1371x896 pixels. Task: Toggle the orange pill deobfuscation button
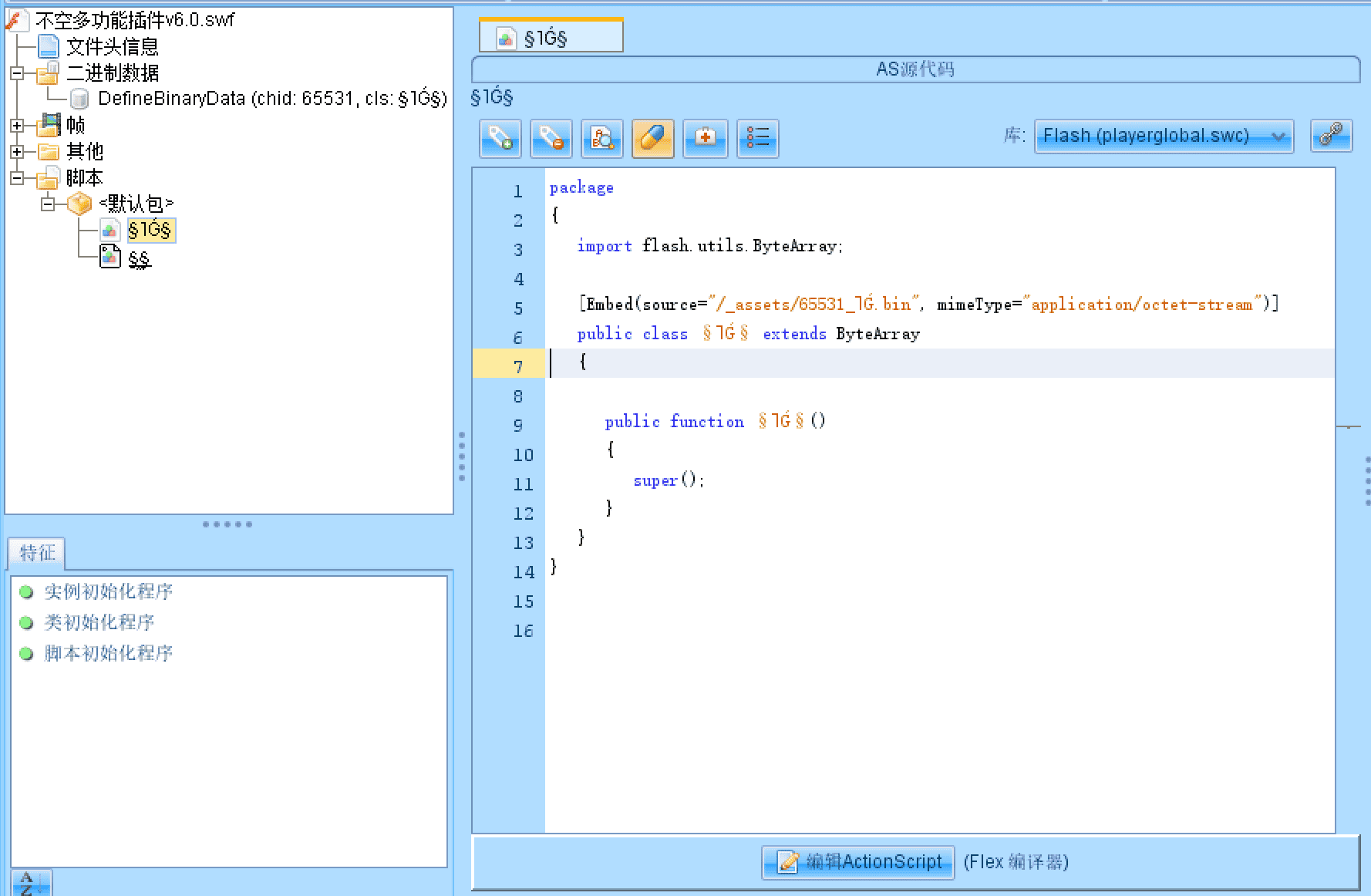point(653,139)
